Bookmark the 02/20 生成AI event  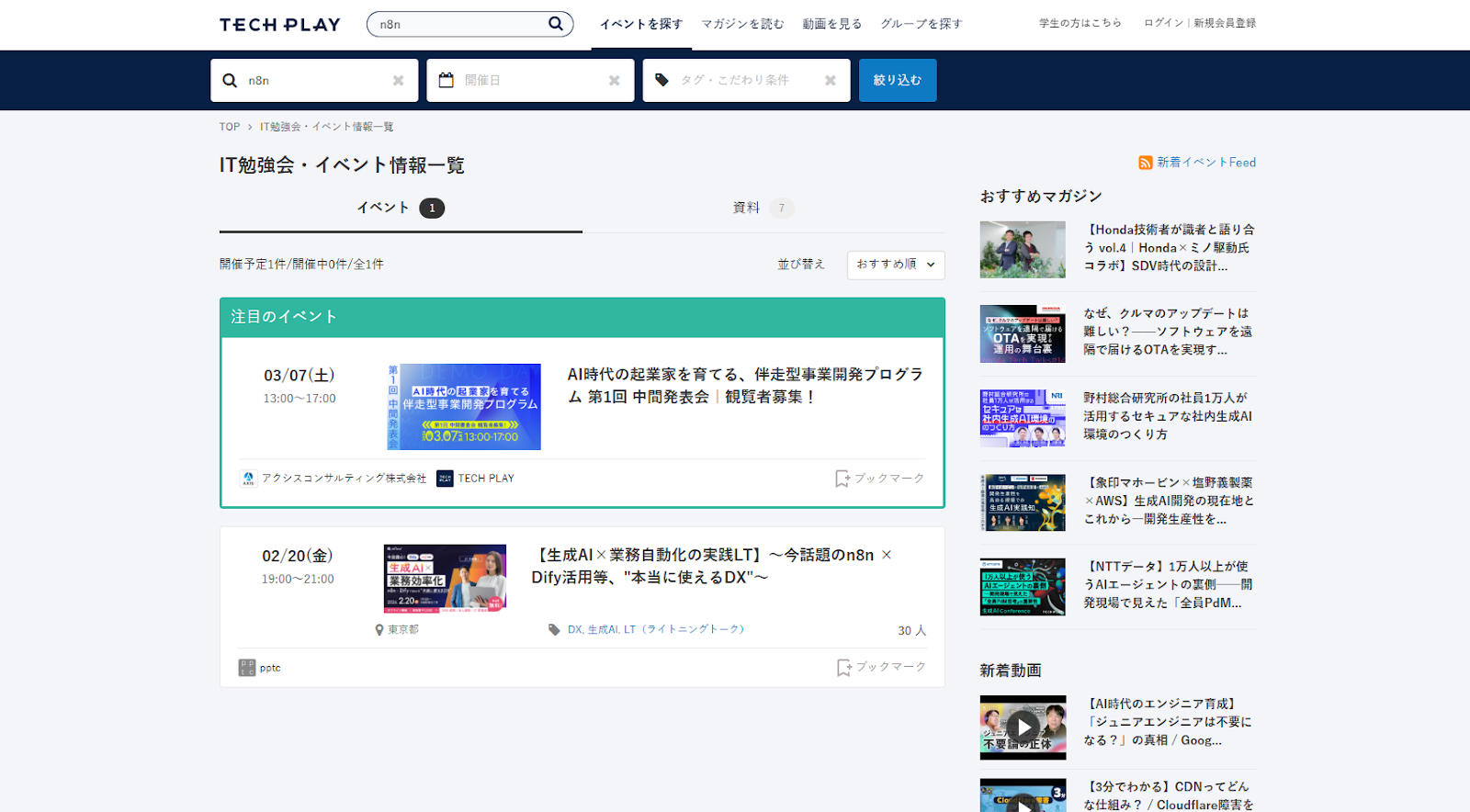(x=881, y=667)
